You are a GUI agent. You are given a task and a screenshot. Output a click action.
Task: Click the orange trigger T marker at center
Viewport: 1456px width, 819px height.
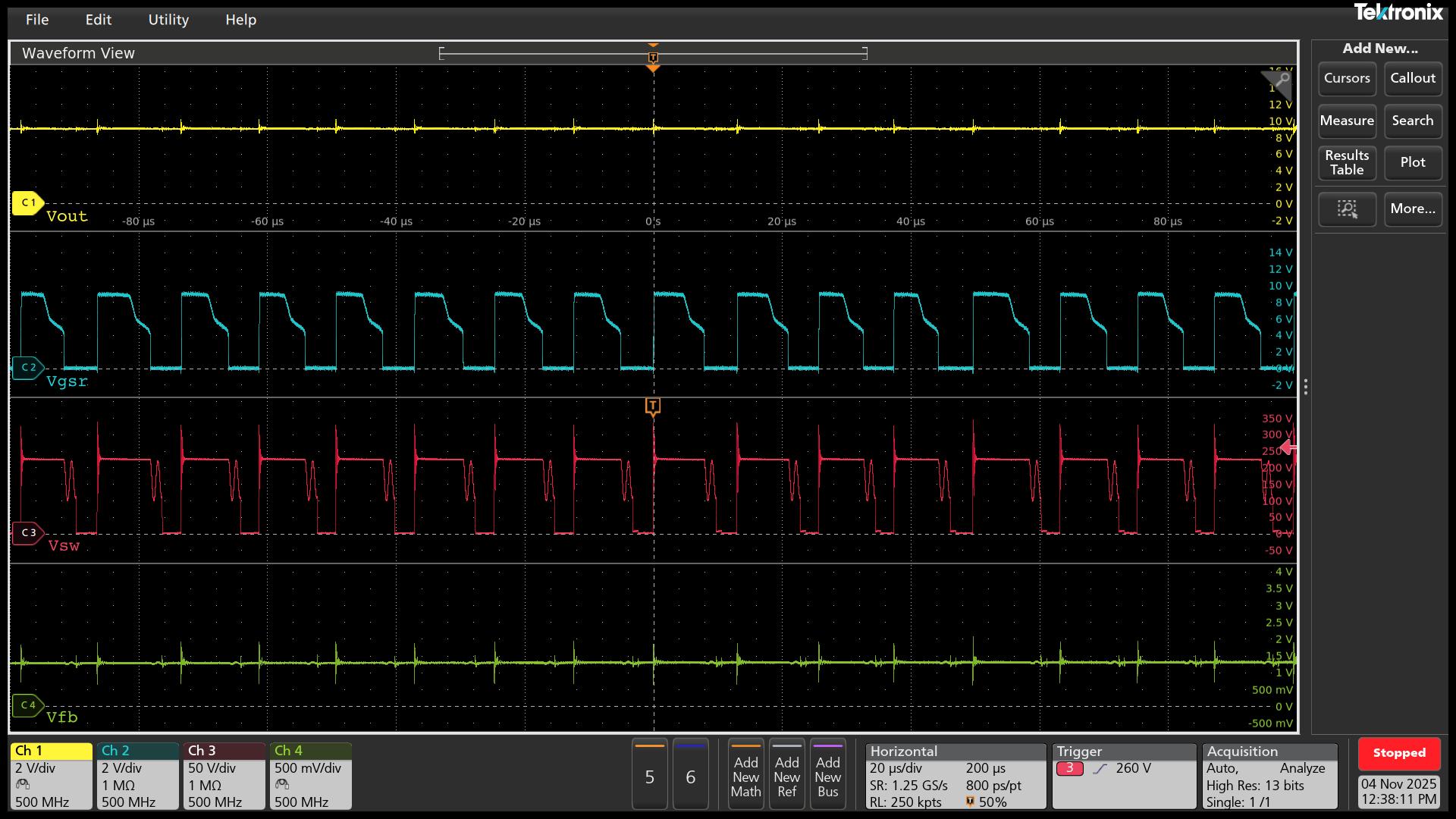click(x=653, y=406)
